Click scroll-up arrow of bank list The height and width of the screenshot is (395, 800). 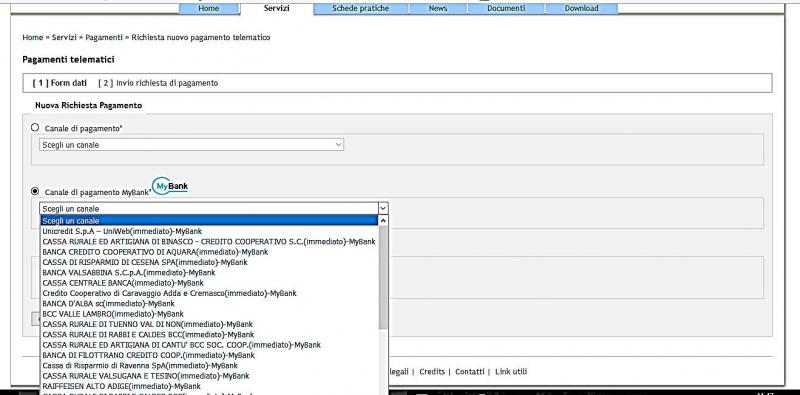[x=383, y=220]
